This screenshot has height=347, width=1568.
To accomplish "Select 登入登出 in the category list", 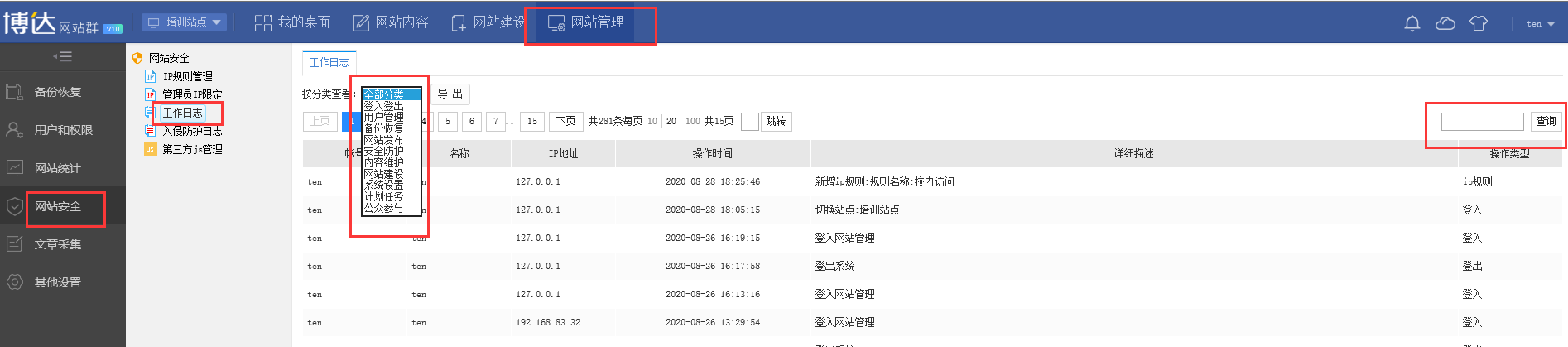I will pos(383,106).
